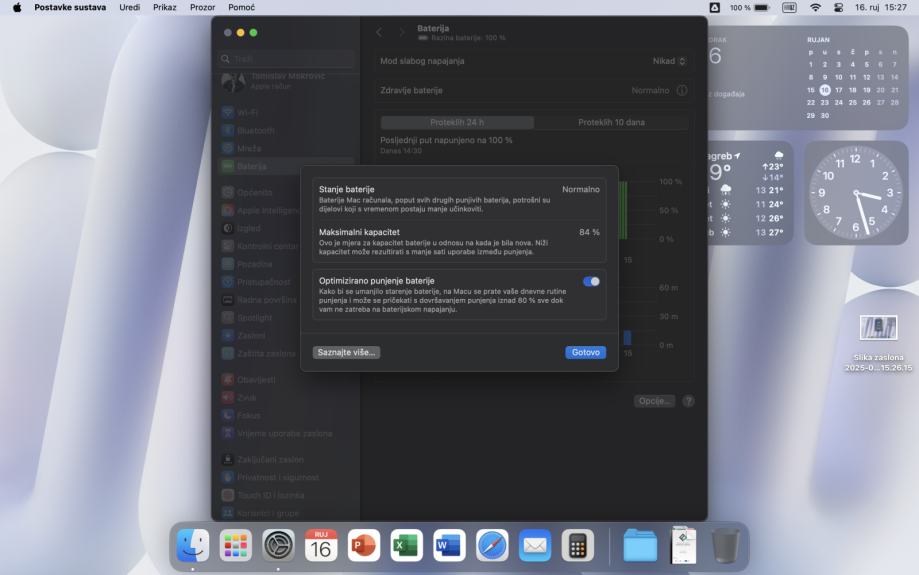Select Bluetooth in settings sidebar

coord(287,130)
